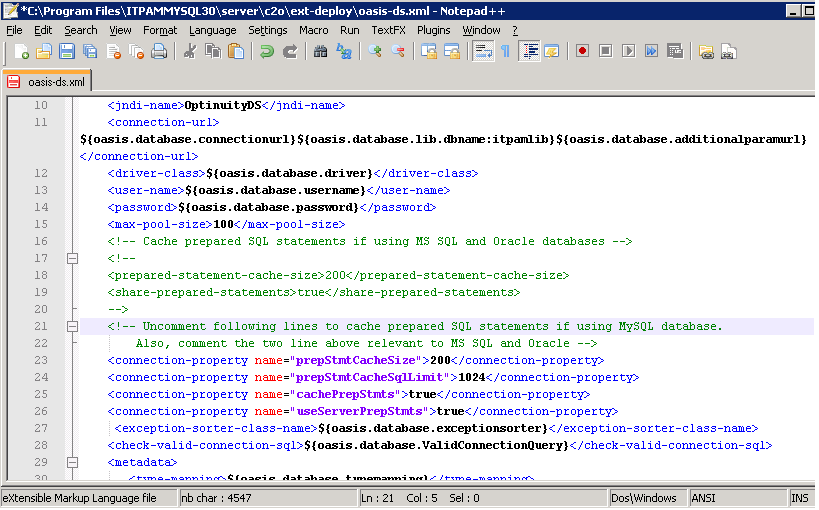Toggle Show All Characters pilcrow button
The width and height of the screenshot is (819, 510).
[x=506, y=51]
